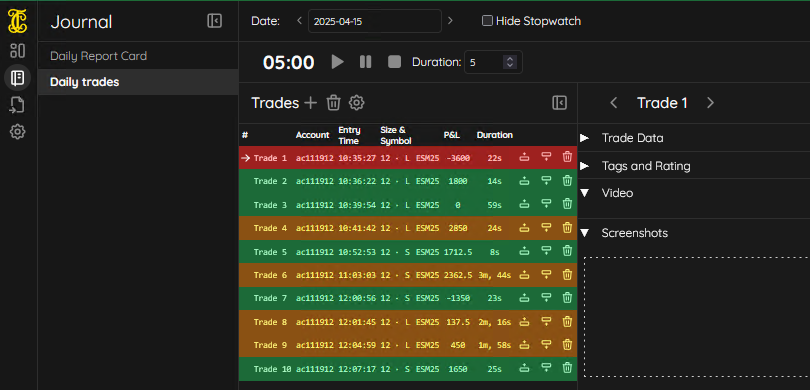
Task: Stop the stopwatch timer
Action: [x=395, y=62]
